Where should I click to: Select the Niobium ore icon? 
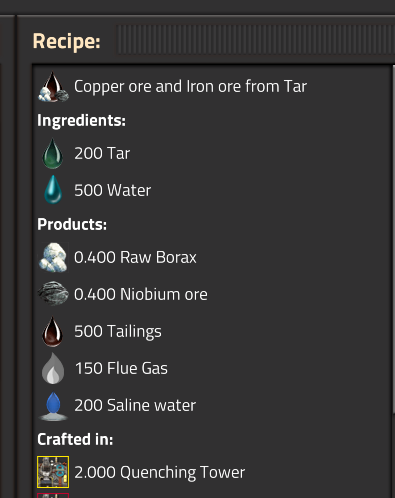[x=53, y=294]
